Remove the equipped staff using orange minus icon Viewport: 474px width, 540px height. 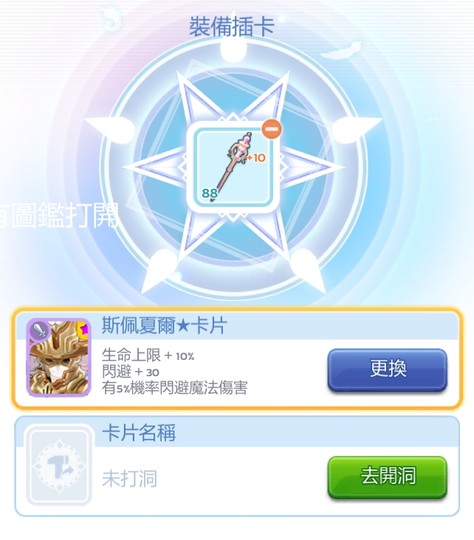point(272,129)
